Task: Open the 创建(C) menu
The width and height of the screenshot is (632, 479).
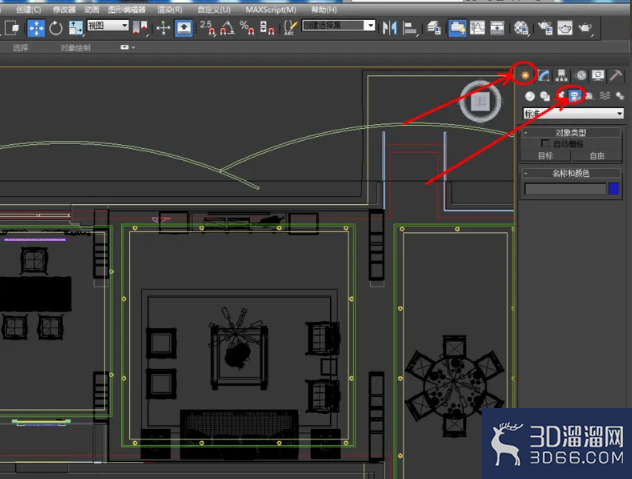Action: [x=29, y=9]
